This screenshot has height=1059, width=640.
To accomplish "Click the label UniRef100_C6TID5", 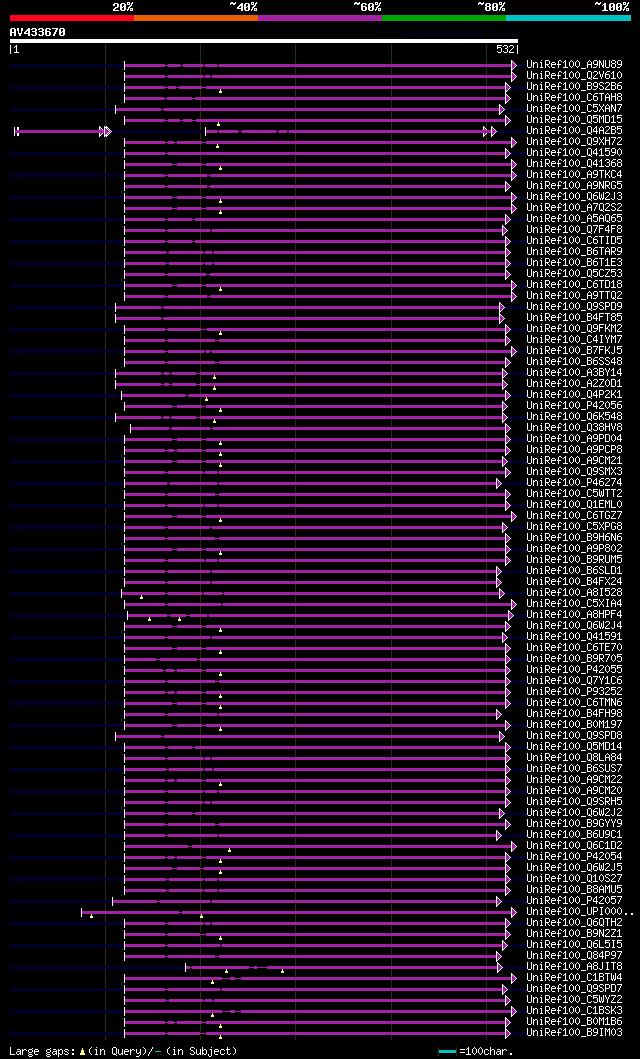I will pos(575,240).
